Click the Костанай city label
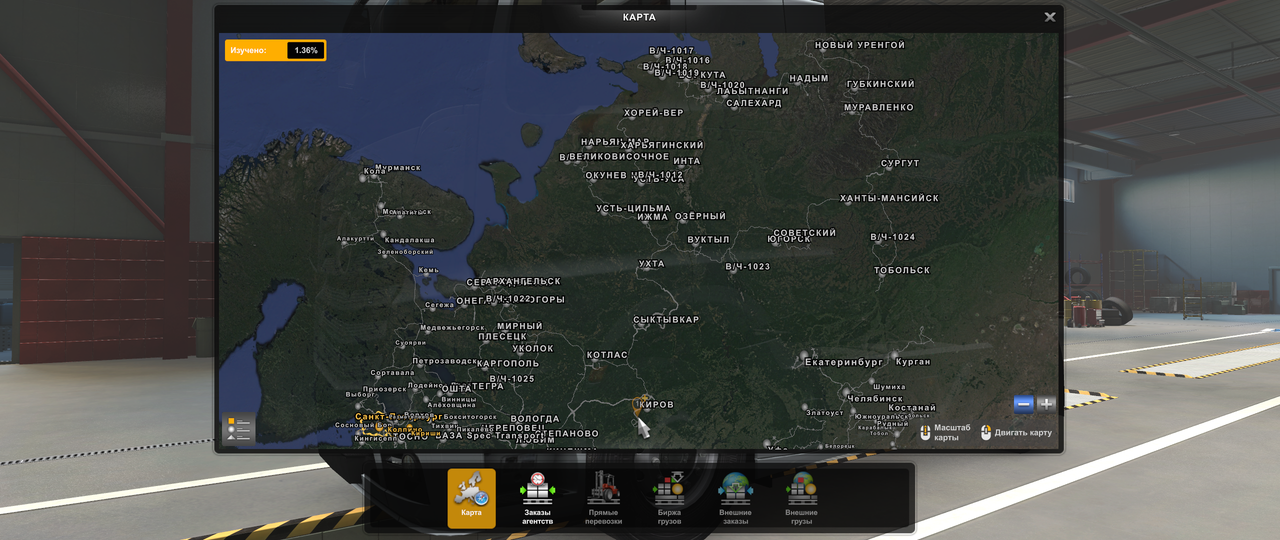 pos(912,408)
